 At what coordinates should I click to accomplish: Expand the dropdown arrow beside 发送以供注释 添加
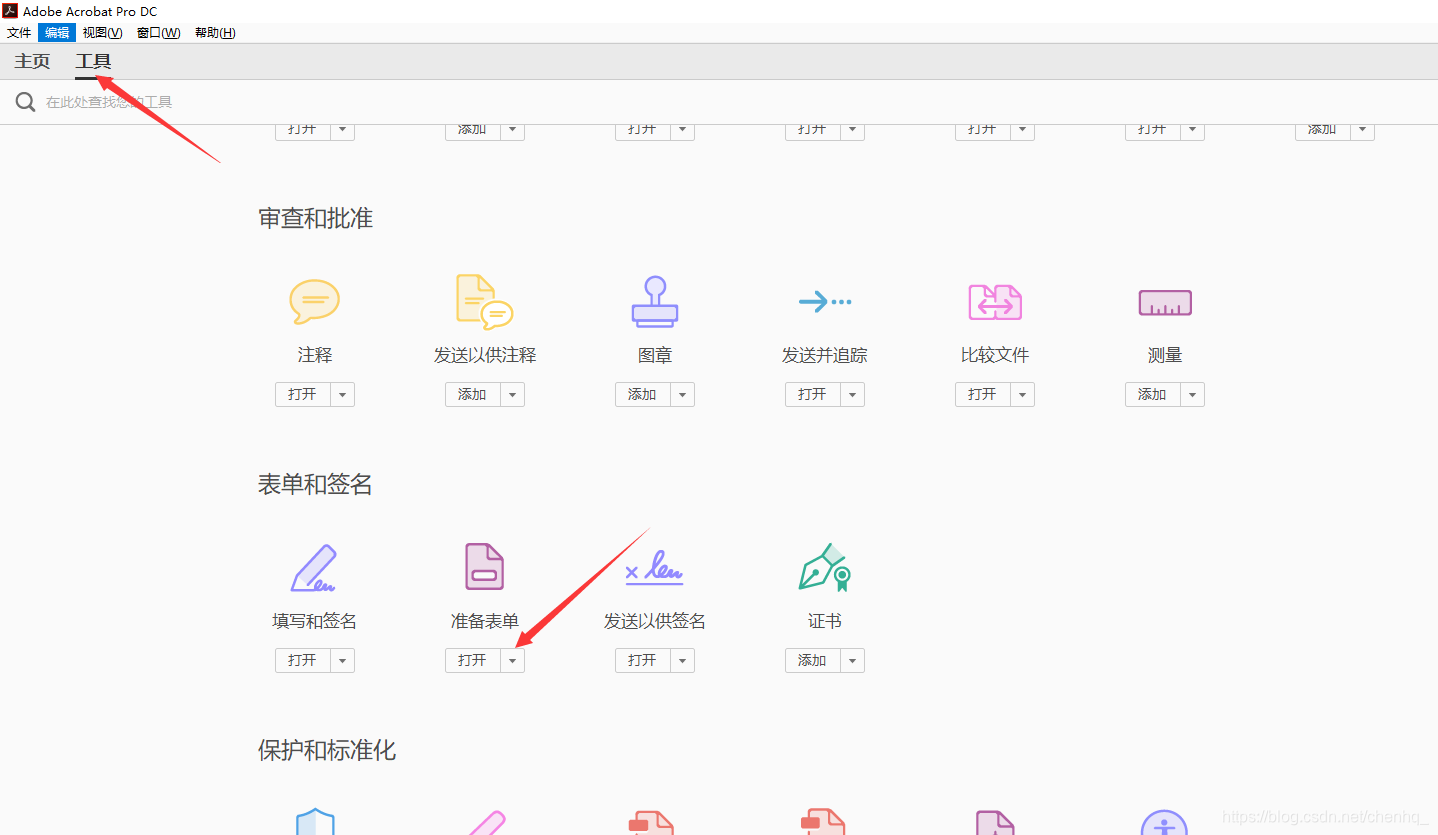513,394
